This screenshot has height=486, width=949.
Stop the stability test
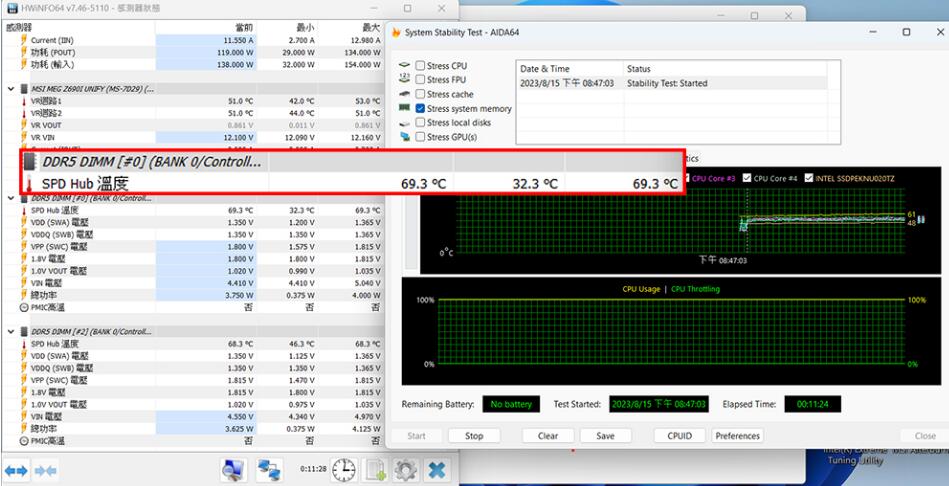click(x=474, y=436)
